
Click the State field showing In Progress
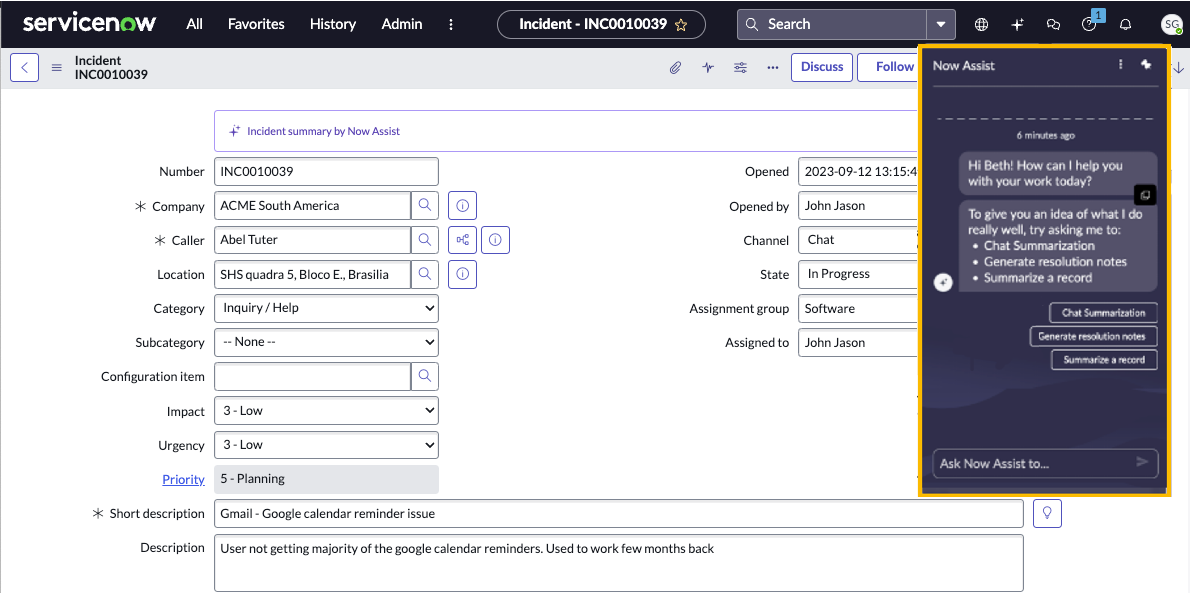(859, 274)
